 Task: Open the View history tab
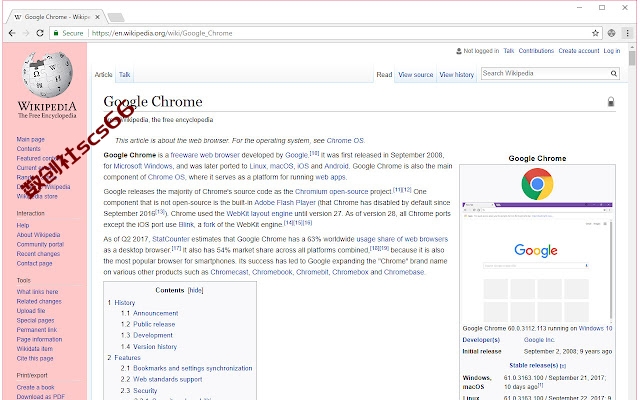pos(457,75)
